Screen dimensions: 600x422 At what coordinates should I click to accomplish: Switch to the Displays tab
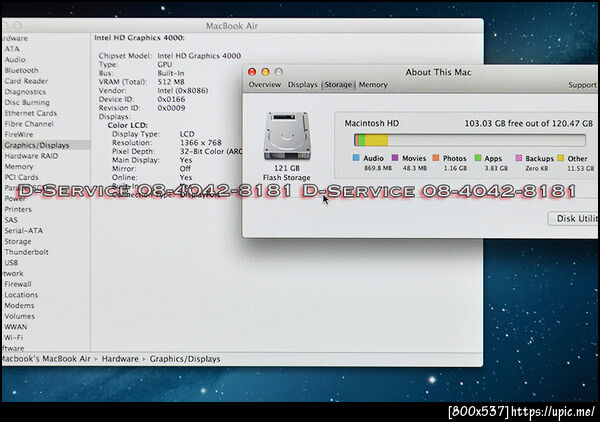(302, 85)
